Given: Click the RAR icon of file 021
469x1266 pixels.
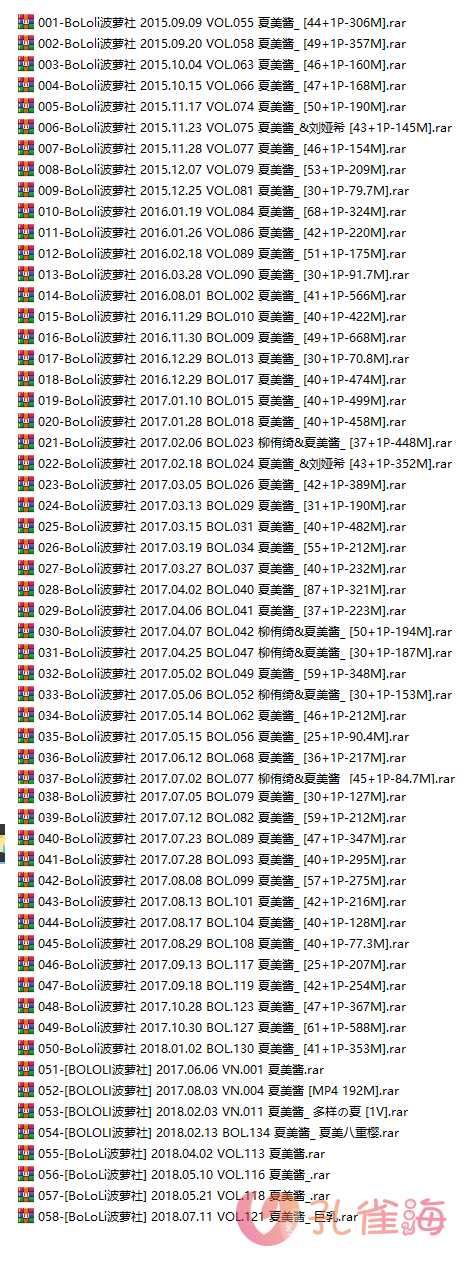Looking at the screenshot, I should click(26, 441).
